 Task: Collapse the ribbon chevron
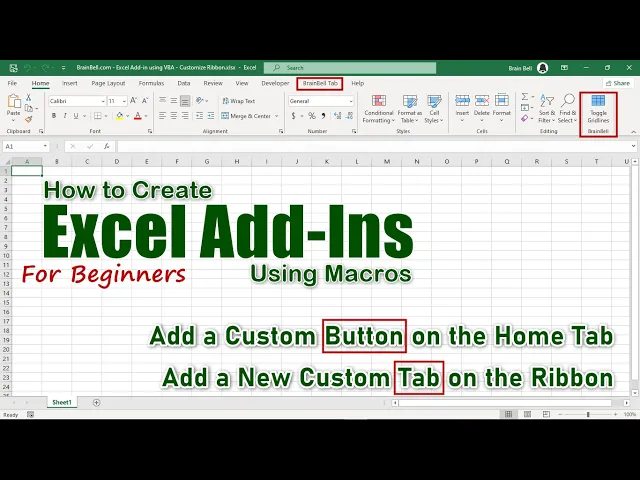tap(633, 132)
